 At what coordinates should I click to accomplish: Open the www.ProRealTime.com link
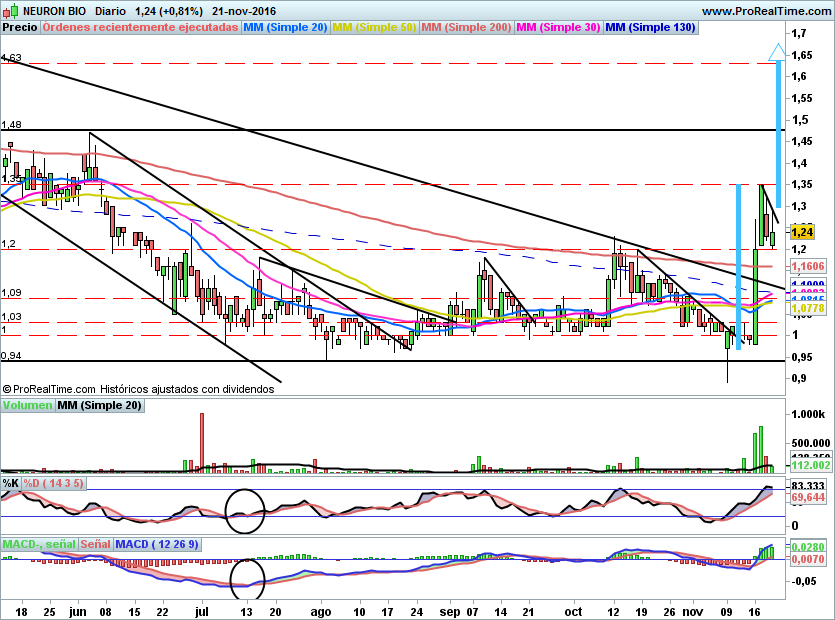(x=766, y=10)
